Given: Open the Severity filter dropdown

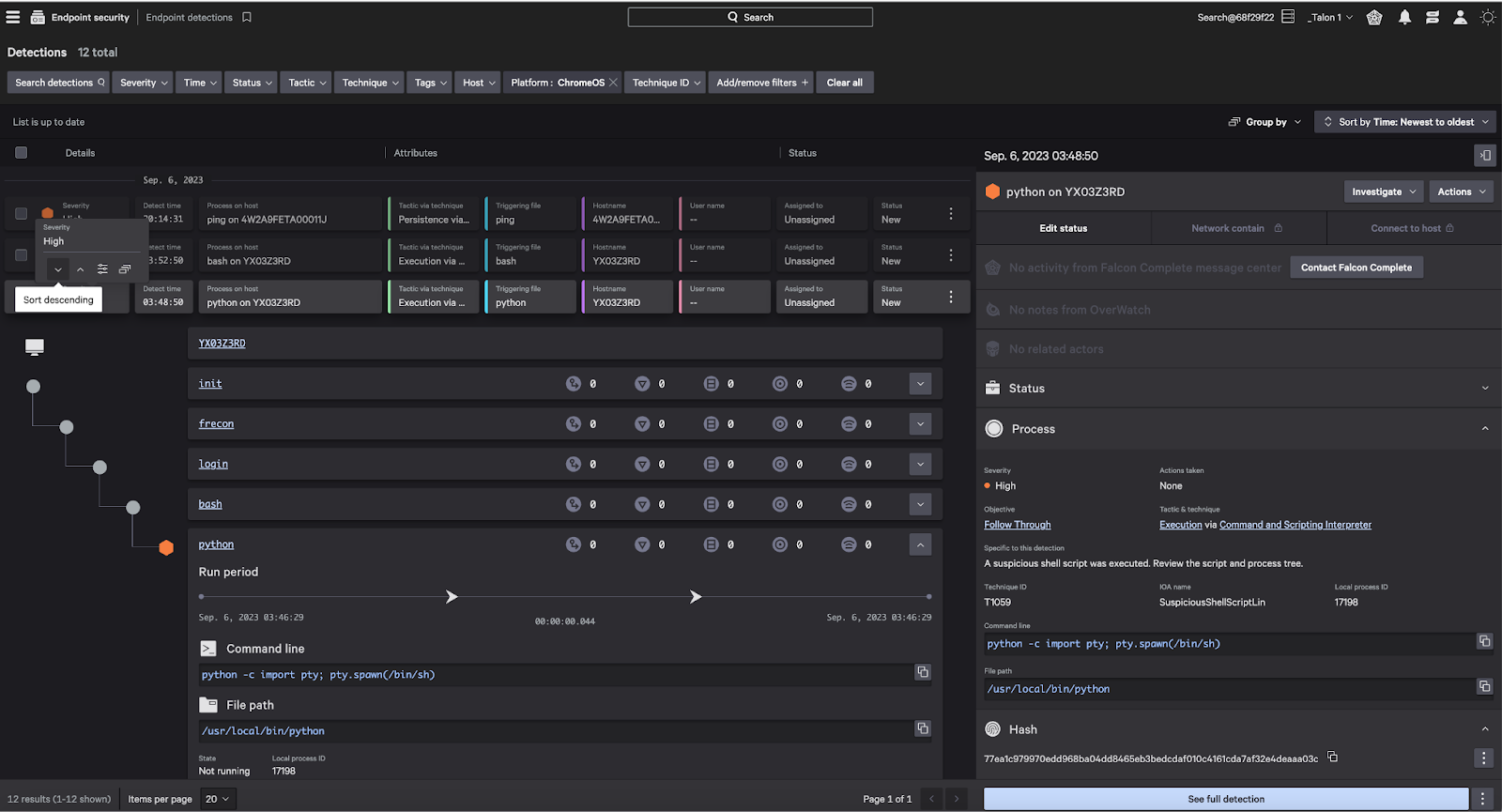Looking at the screenshot, I should 144,83.
